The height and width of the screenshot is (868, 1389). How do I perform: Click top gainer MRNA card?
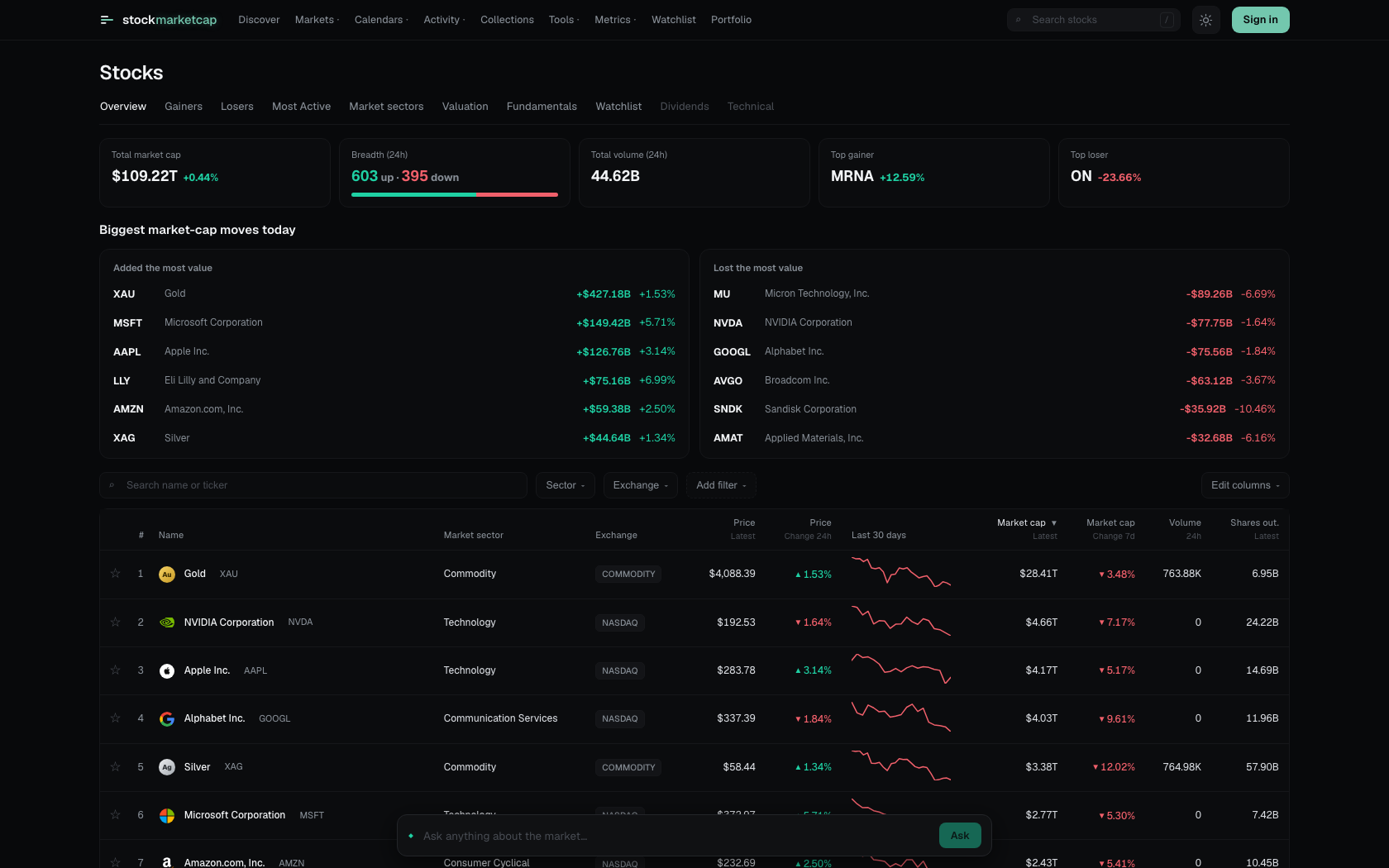tap(933, 173)
